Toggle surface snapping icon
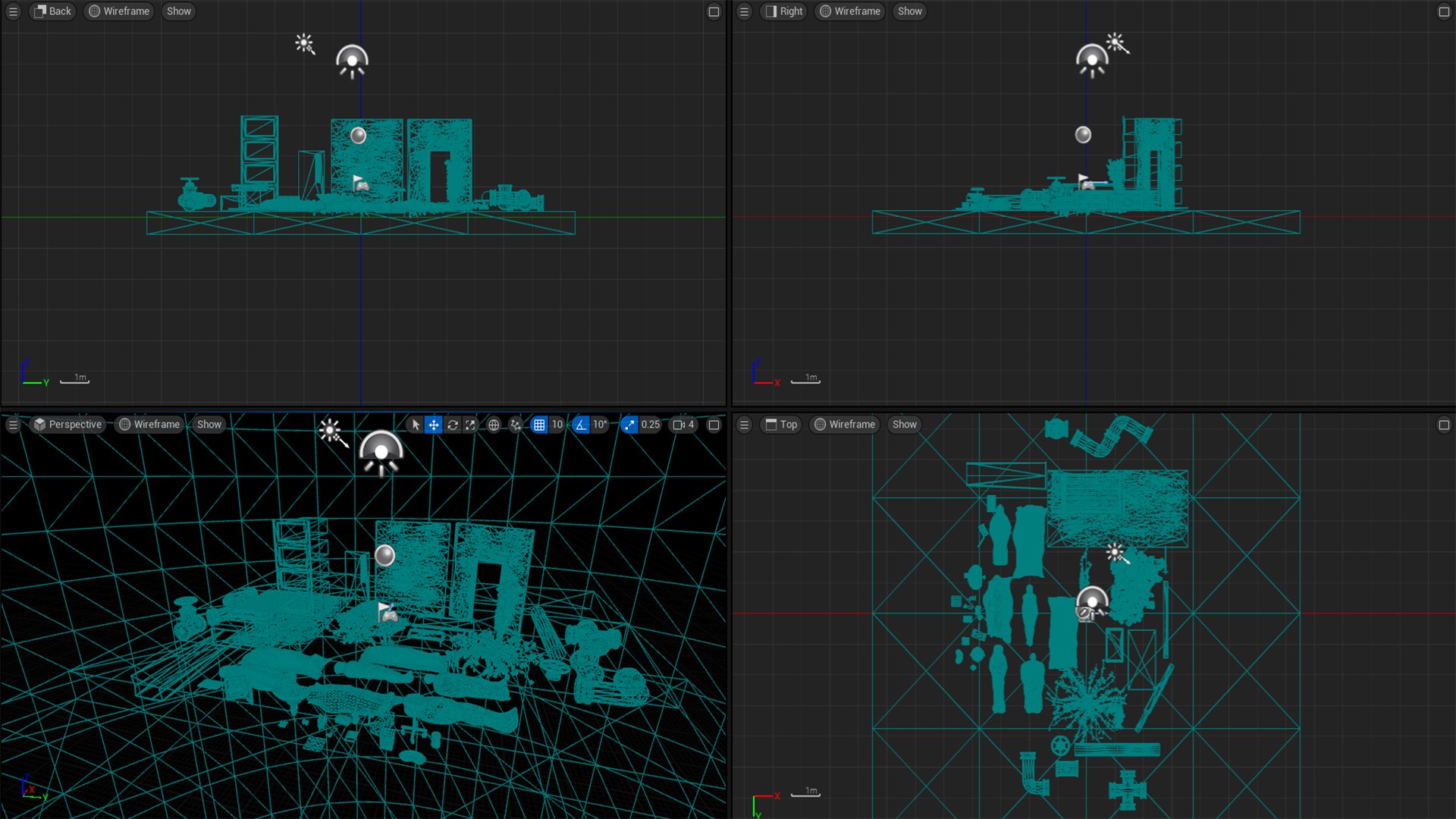1456x819 pixels. (x=516, y=425)
